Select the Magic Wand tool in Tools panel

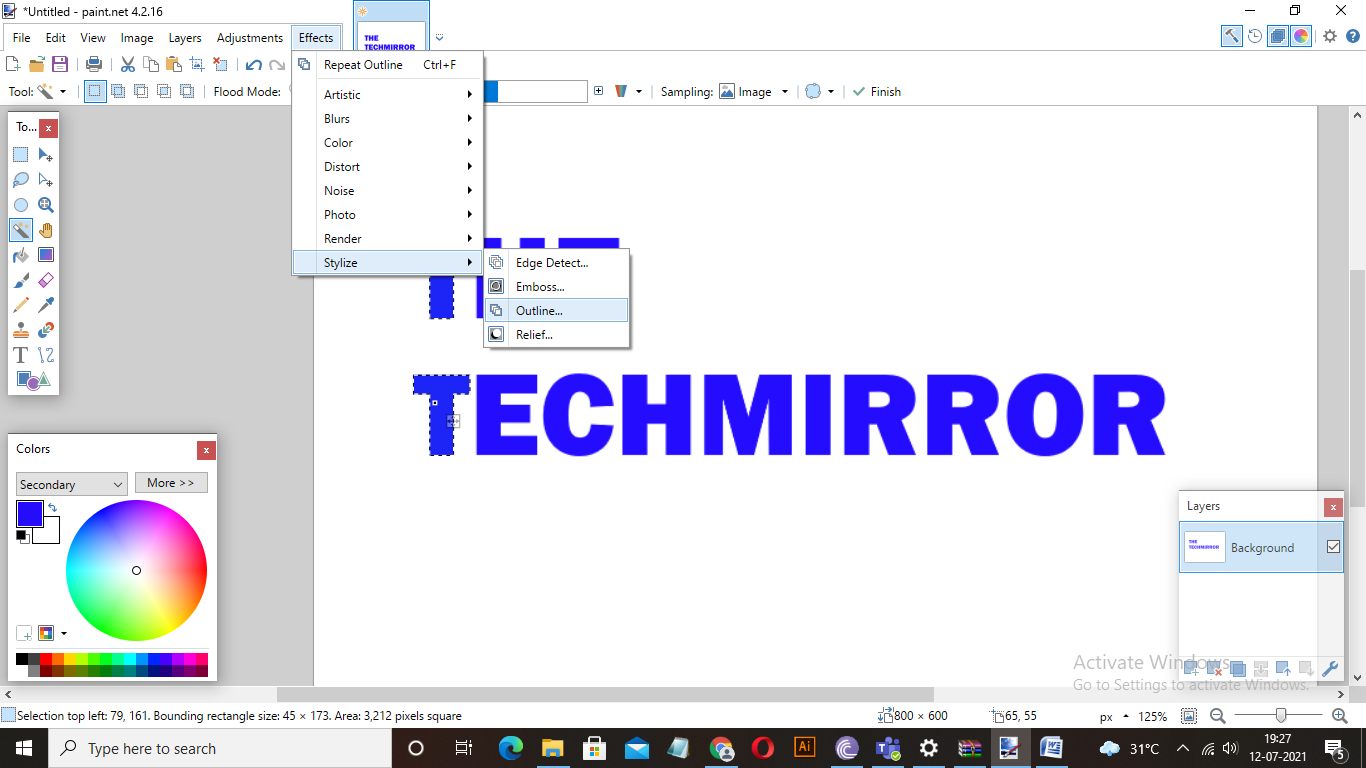pyautogui.click(x=21, y=230)
